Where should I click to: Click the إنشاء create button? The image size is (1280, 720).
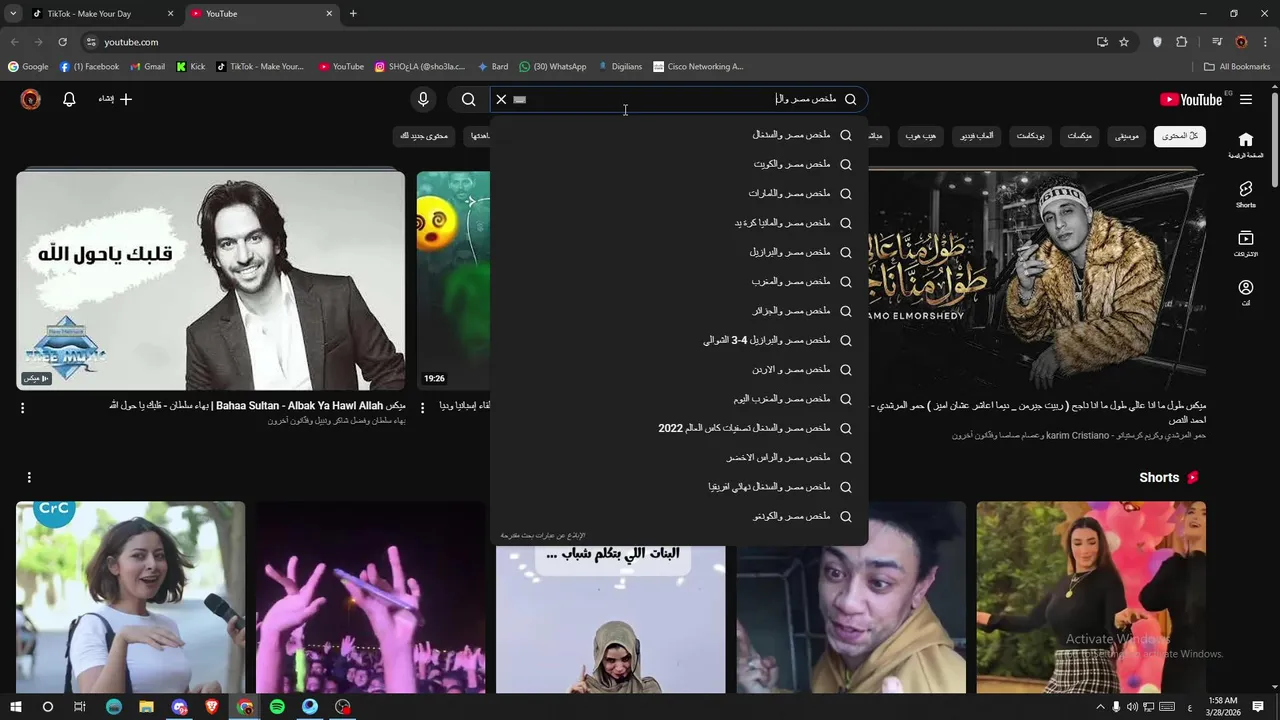click(x=115, y=99)
